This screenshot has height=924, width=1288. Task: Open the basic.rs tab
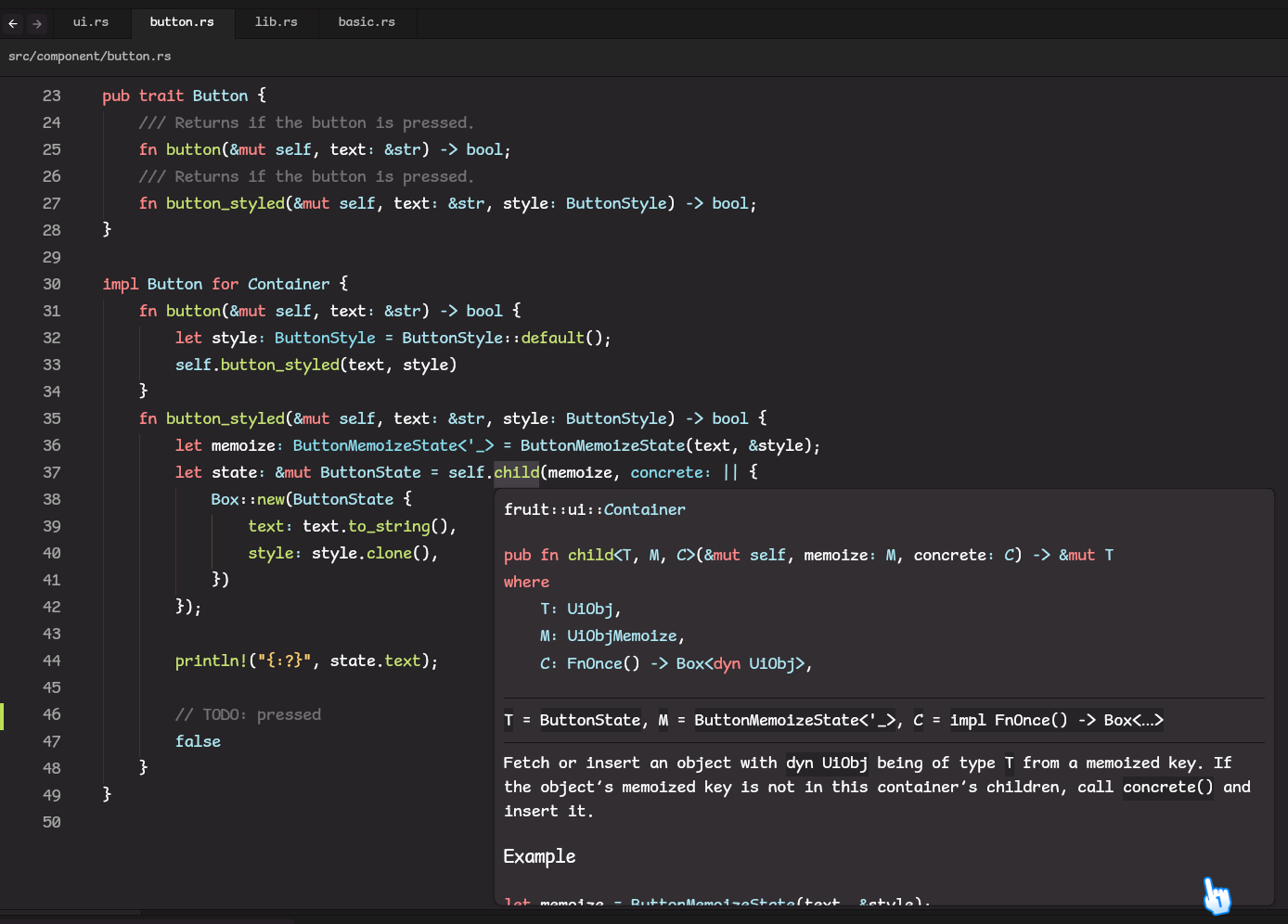pos(366,21)
